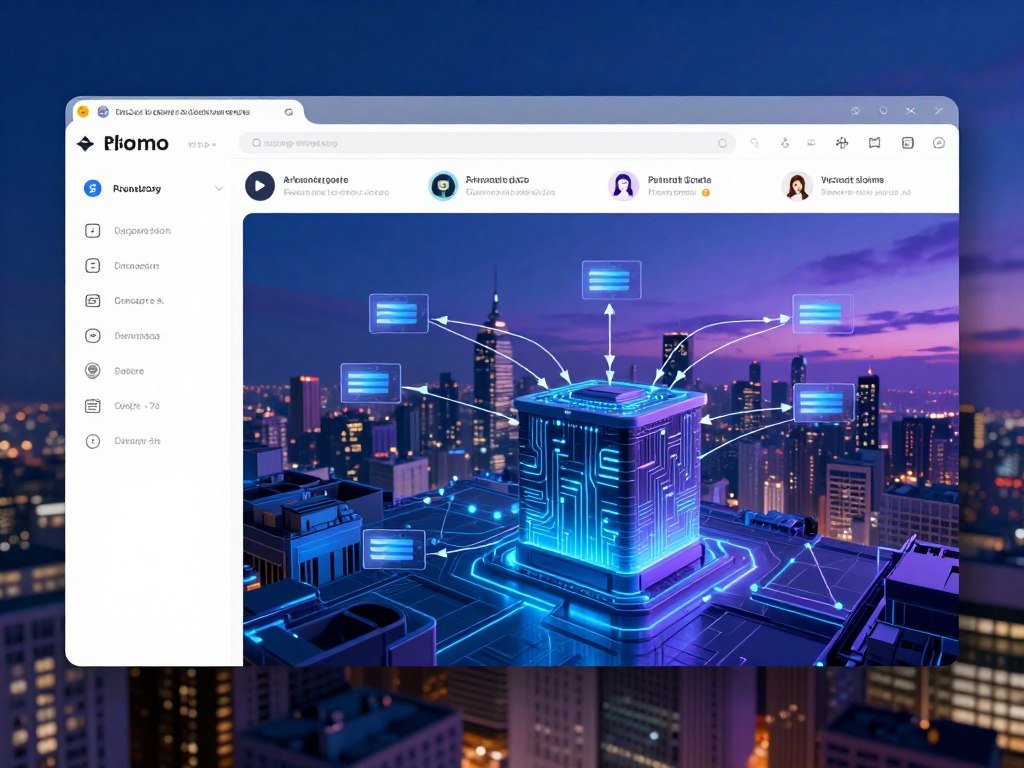Select the brown-haired woman avatar card
1024x768 pixels.
[x=846, y=185]
